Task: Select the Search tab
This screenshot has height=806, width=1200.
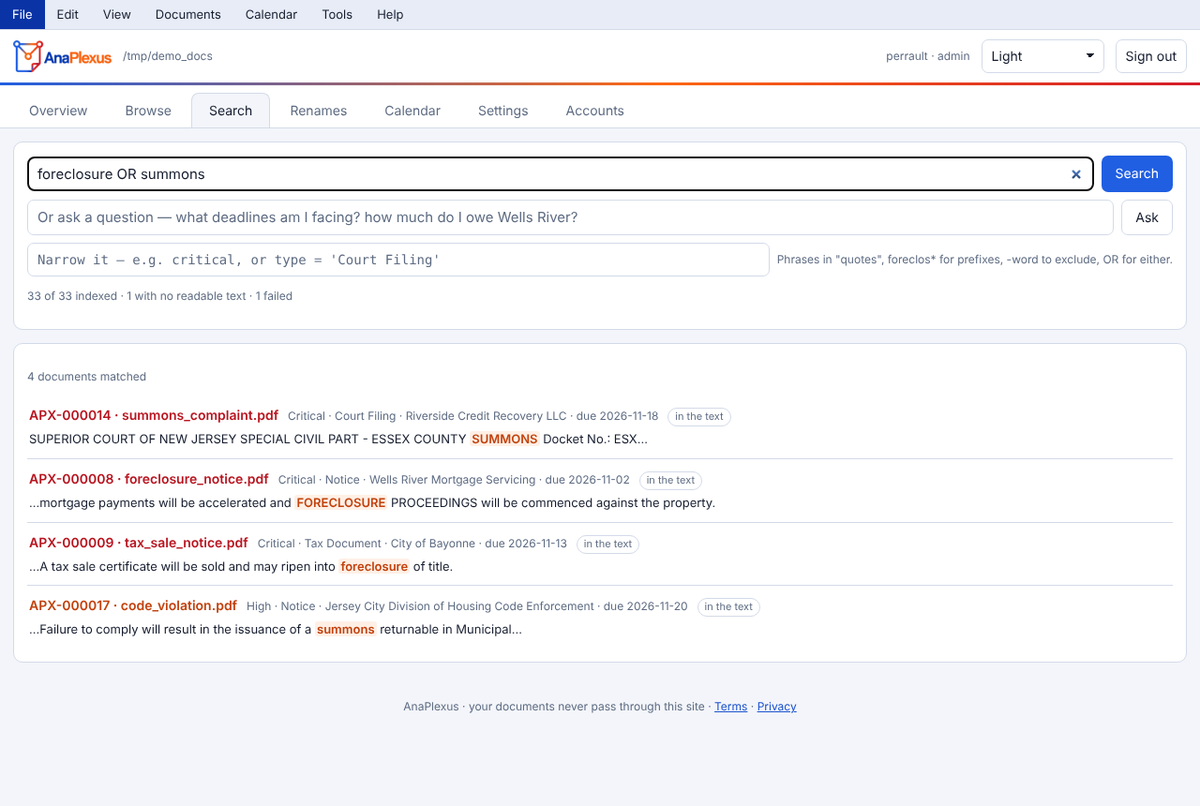Action: tap(231, 111)
